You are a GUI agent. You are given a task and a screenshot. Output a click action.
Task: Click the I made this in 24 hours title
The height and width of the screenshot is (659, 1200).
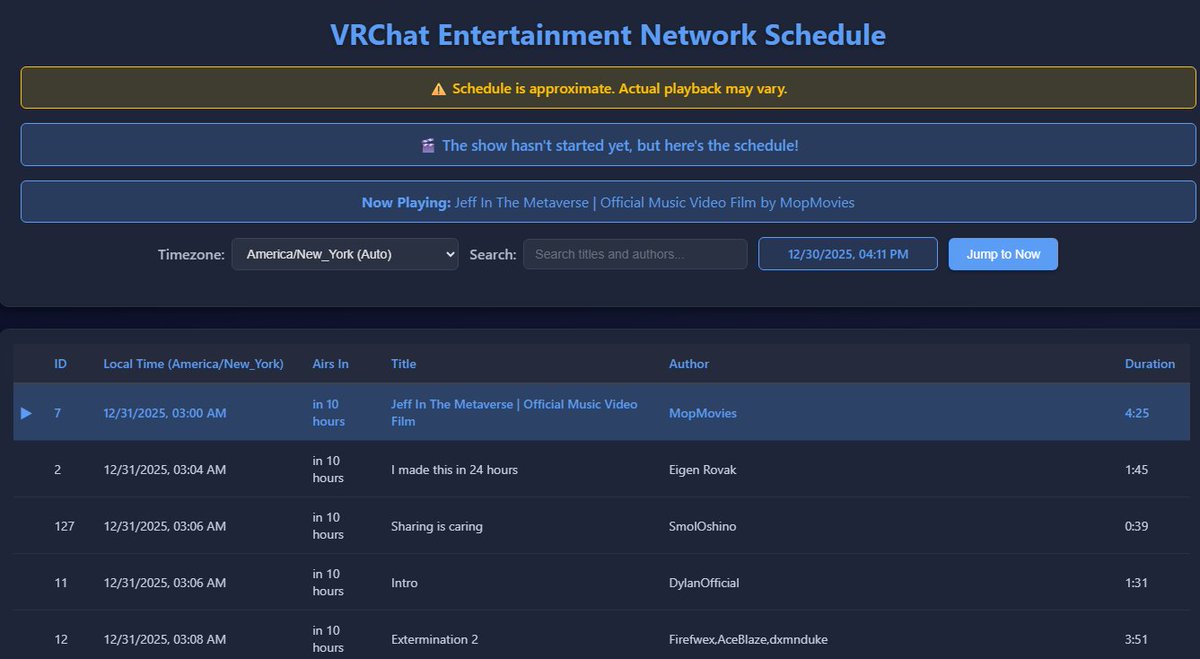click(x=454, y=470)
